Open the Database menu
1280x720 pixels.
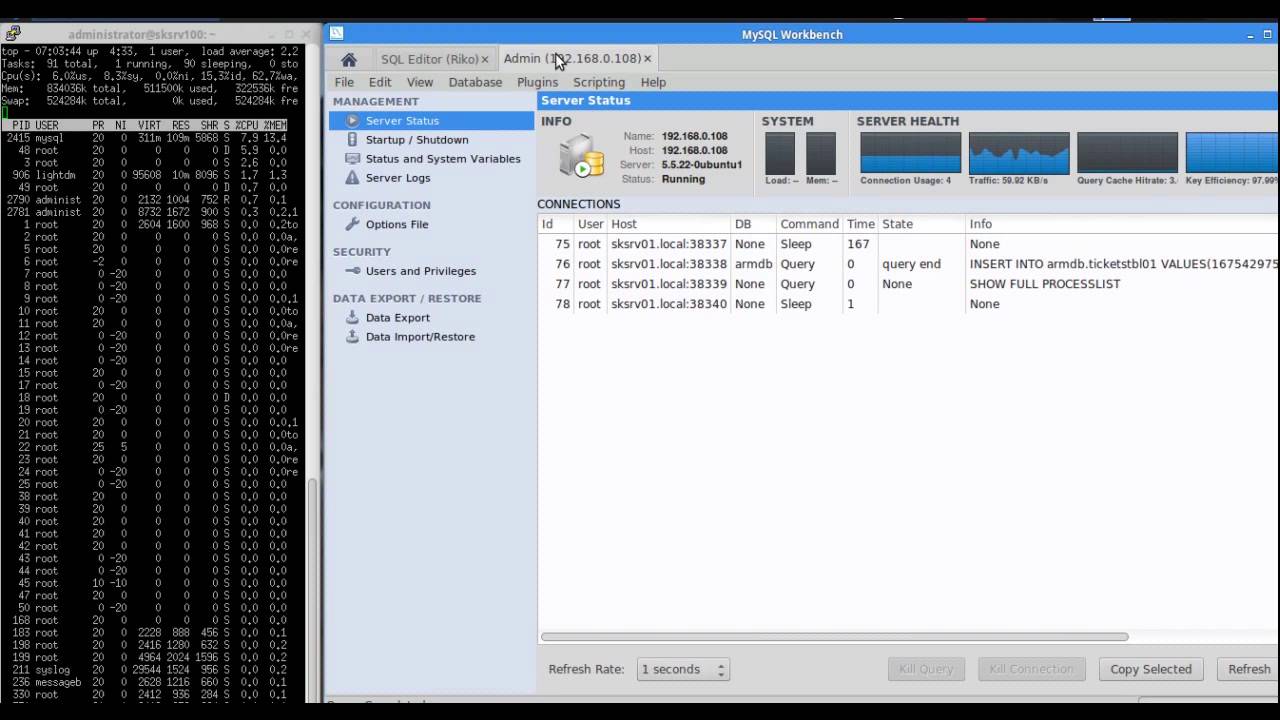(475, 82)
